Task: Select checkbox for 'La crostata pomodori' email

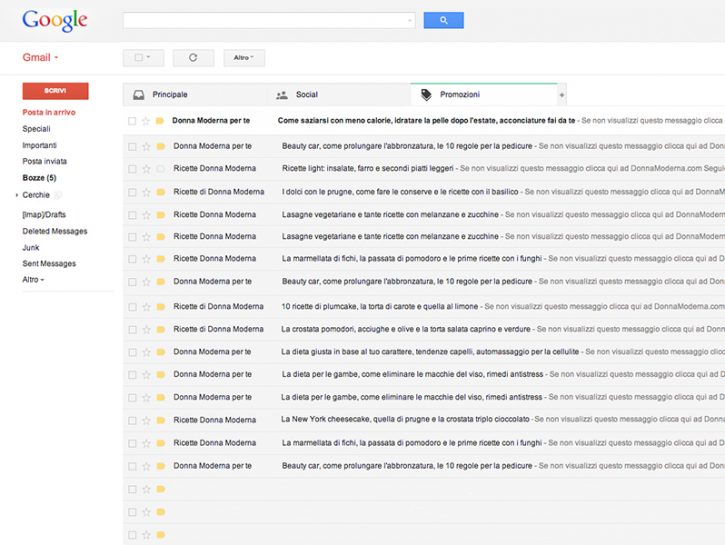Action: pos(132,330)
